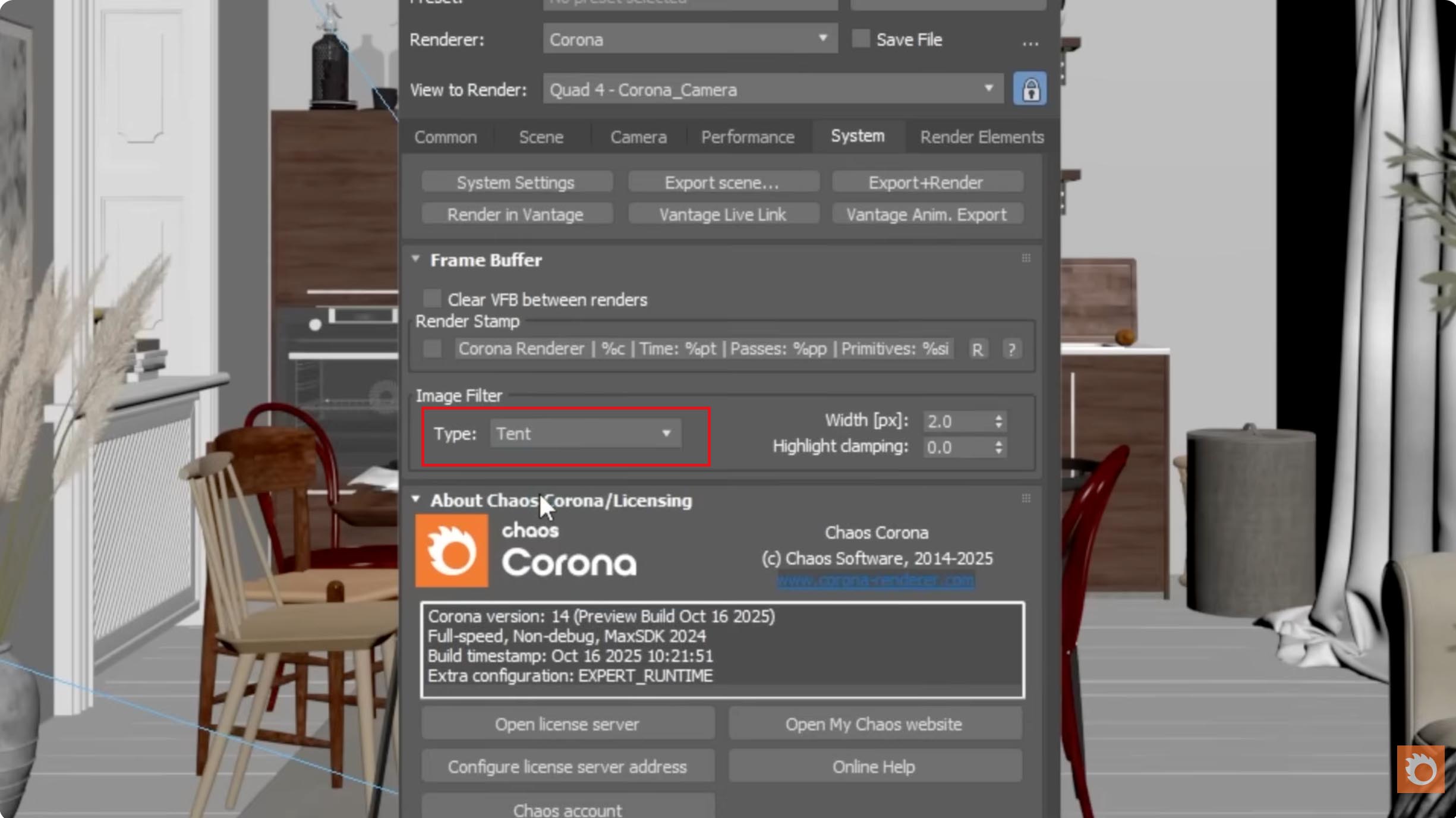Select the System tab
This screenshot has width=1456, height=818.
858,136
